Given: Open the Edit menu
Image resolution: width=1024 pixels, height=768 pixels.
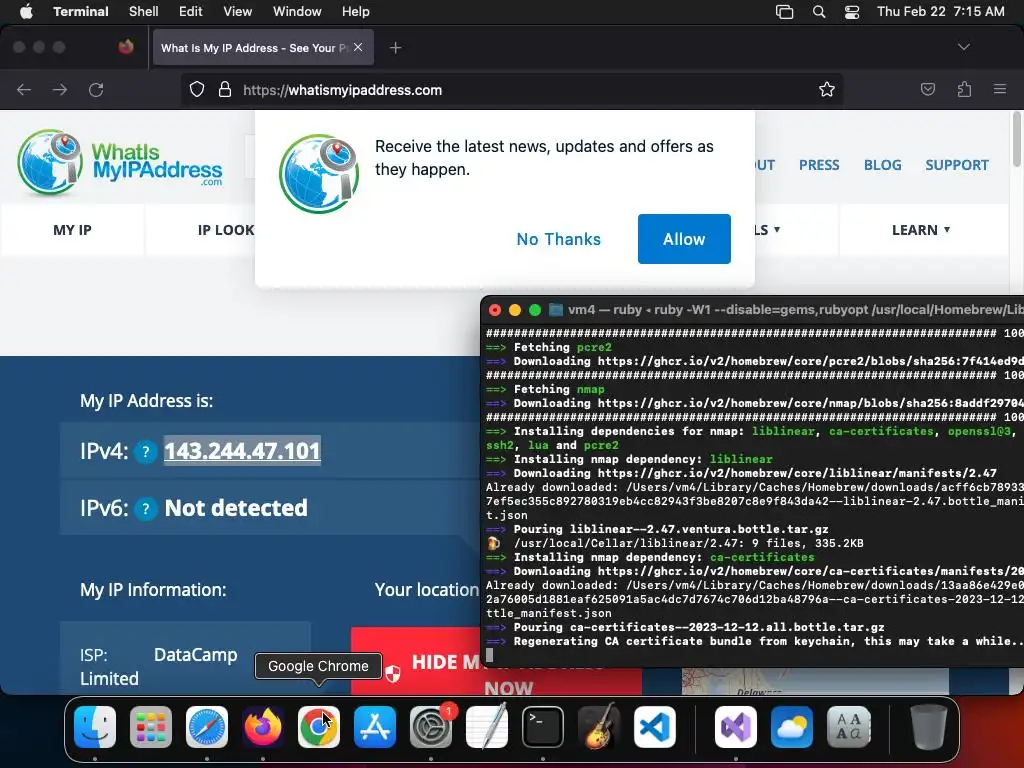Looking at the screenshot, I should click(x=191, y=12).
